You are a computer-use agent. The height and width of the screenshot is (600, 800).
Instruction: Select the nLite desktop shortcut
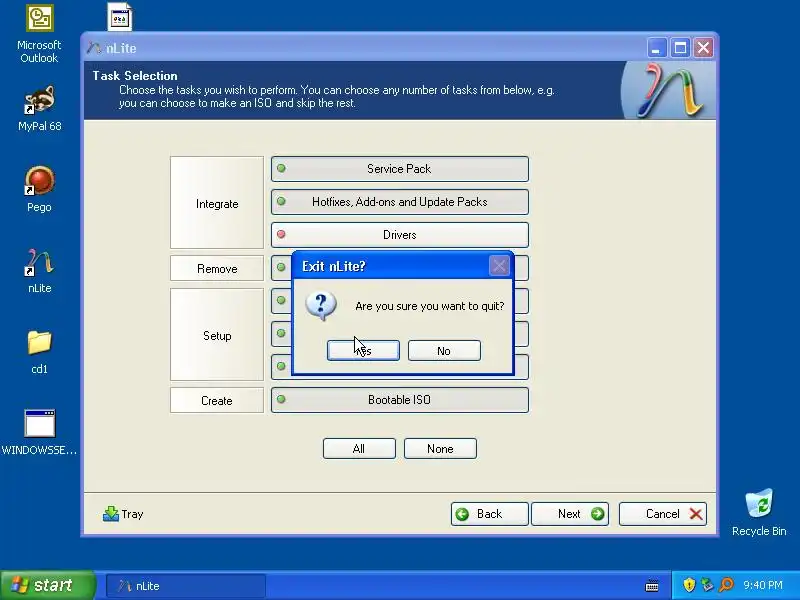39,271
